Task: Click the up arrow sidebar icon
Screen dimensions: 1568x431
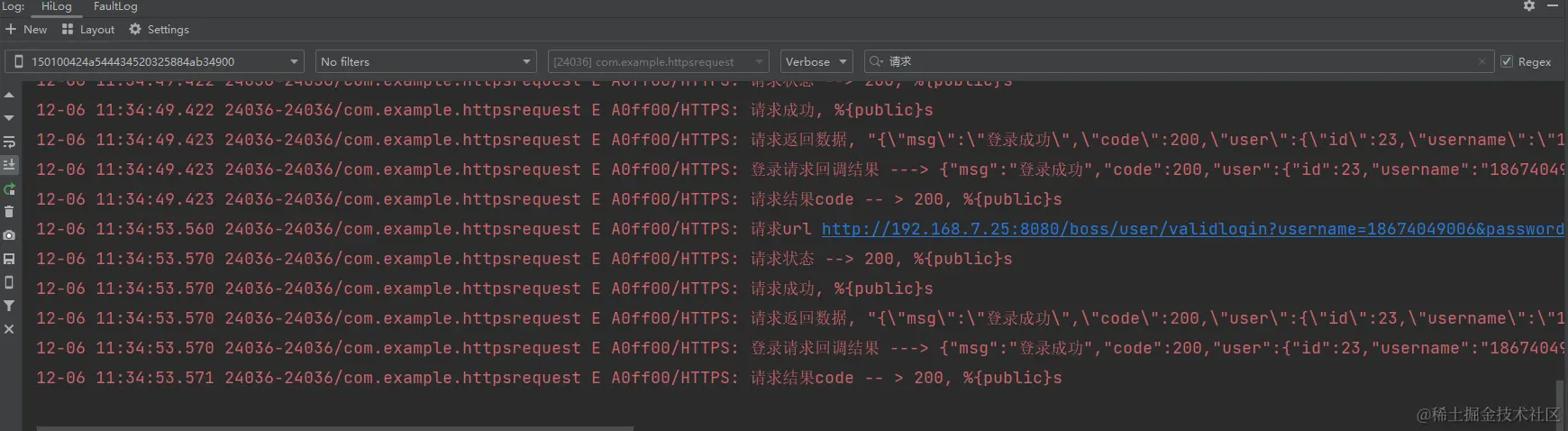Action: [x=9, y=95]
